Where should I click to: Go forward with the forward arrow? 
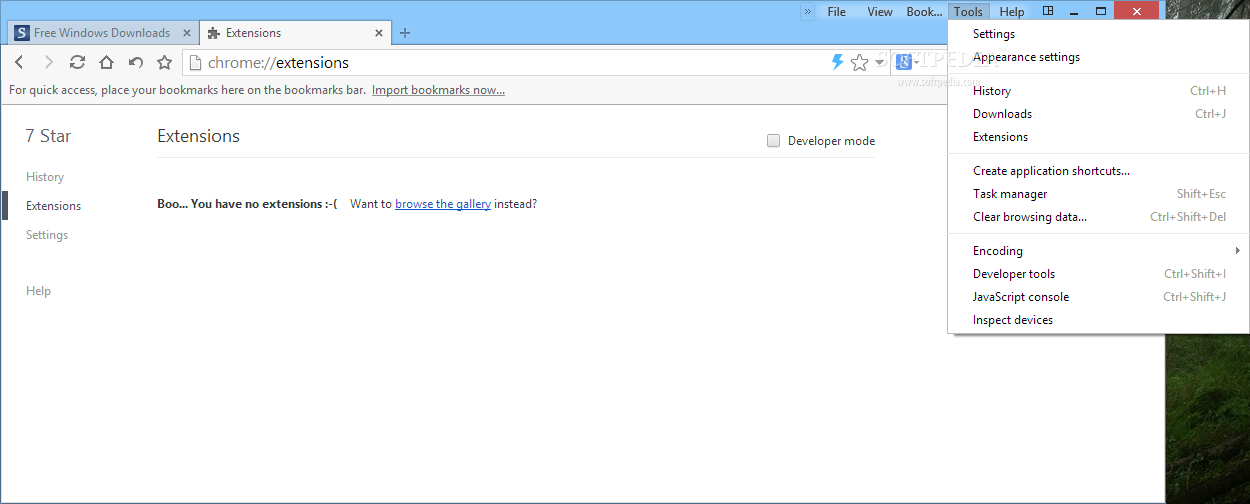(48, 62)
